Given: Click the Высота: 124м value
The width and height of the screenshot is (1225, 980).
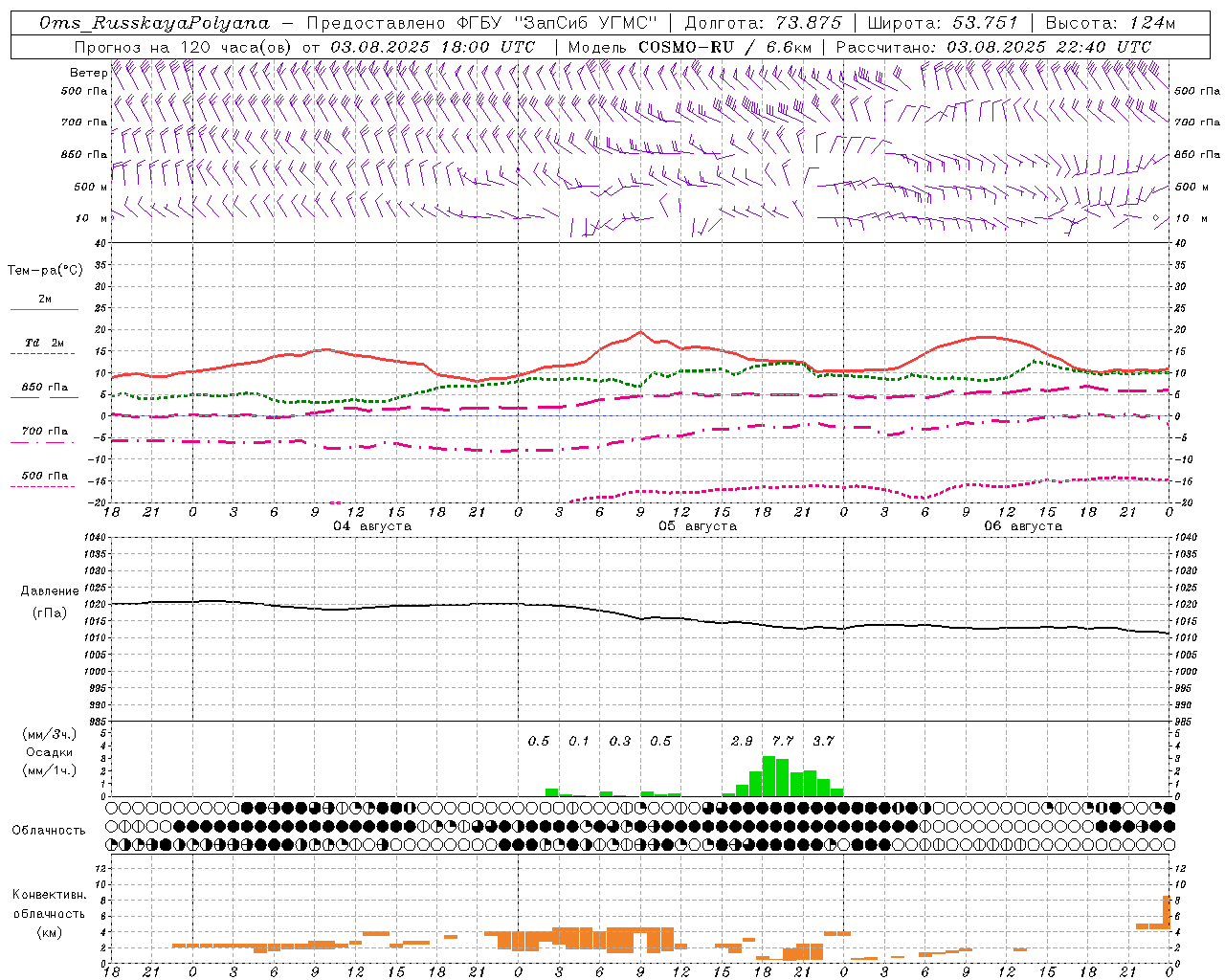Looking at the screenshot, I should (x=1111, y=23).
